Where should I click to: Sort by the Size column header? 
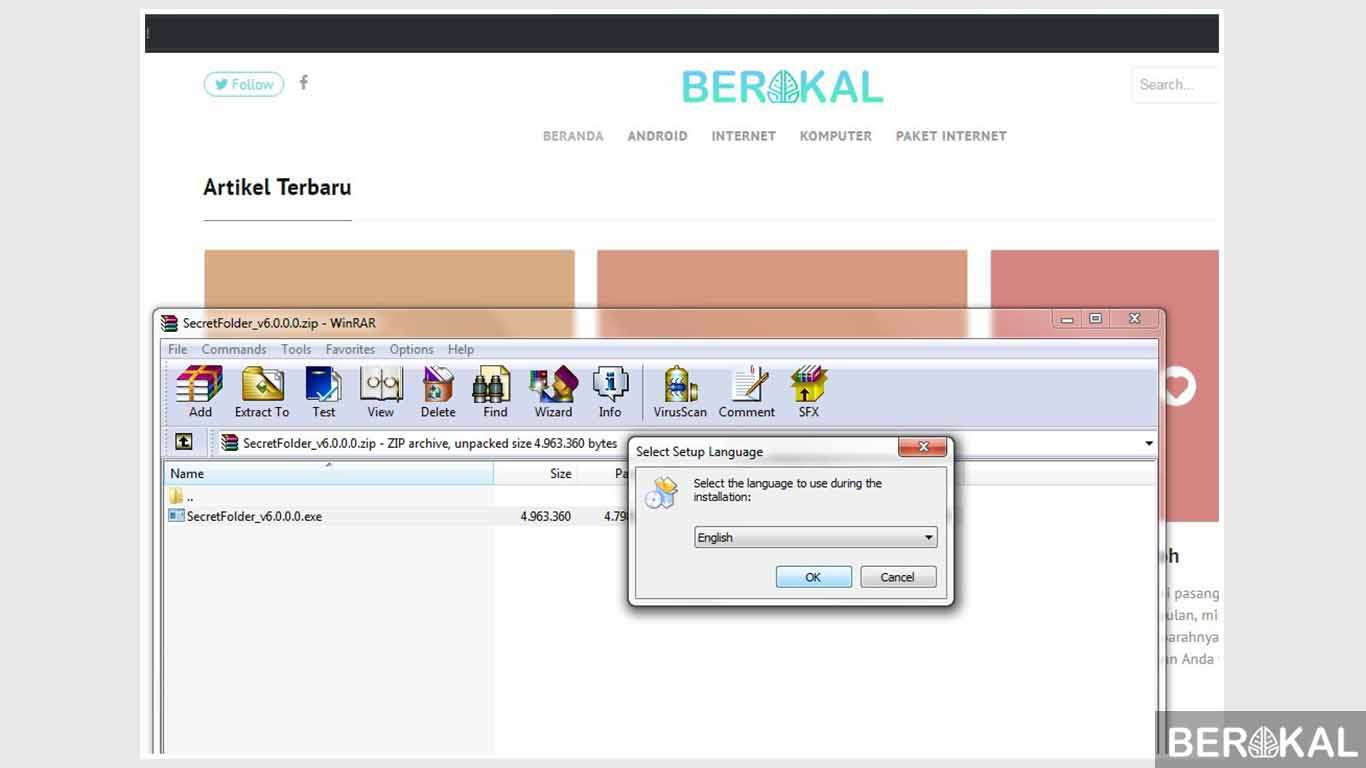[x=535, y=474]
